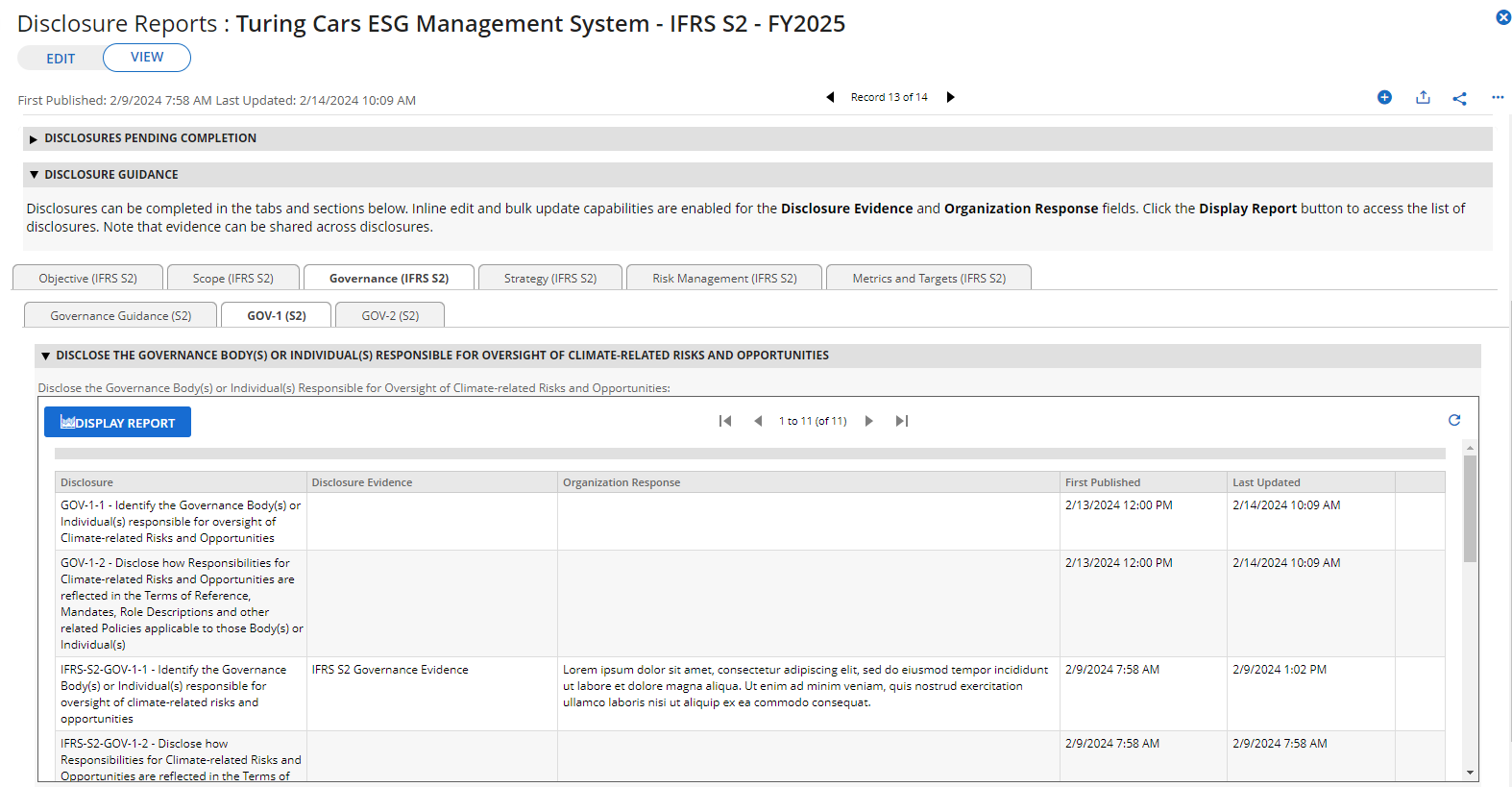The height and width of the screenshot is (787, 1512).
Task: Select the GOV-1 (S2) sub-tab
Action: 277,315
